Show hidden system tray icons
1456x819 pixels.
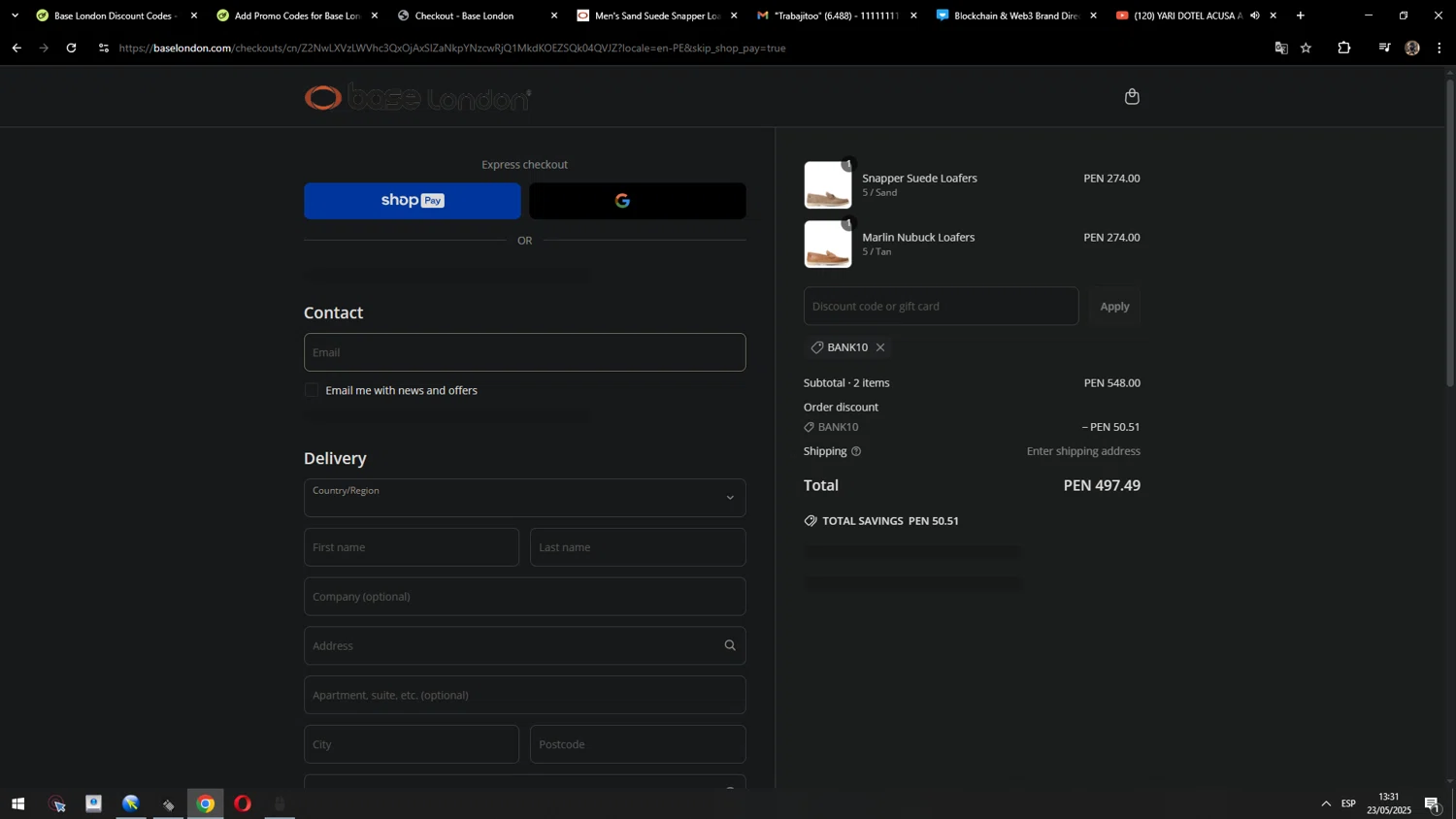pos(1326,803)
